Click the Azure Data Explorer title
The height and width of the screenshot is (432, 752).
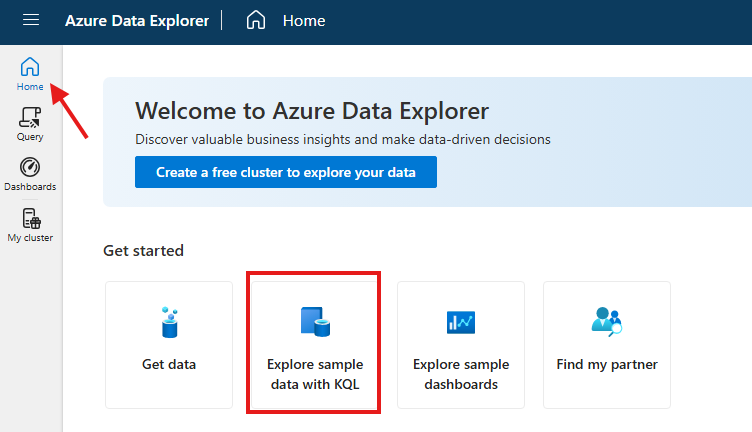[x=136, y=21]
